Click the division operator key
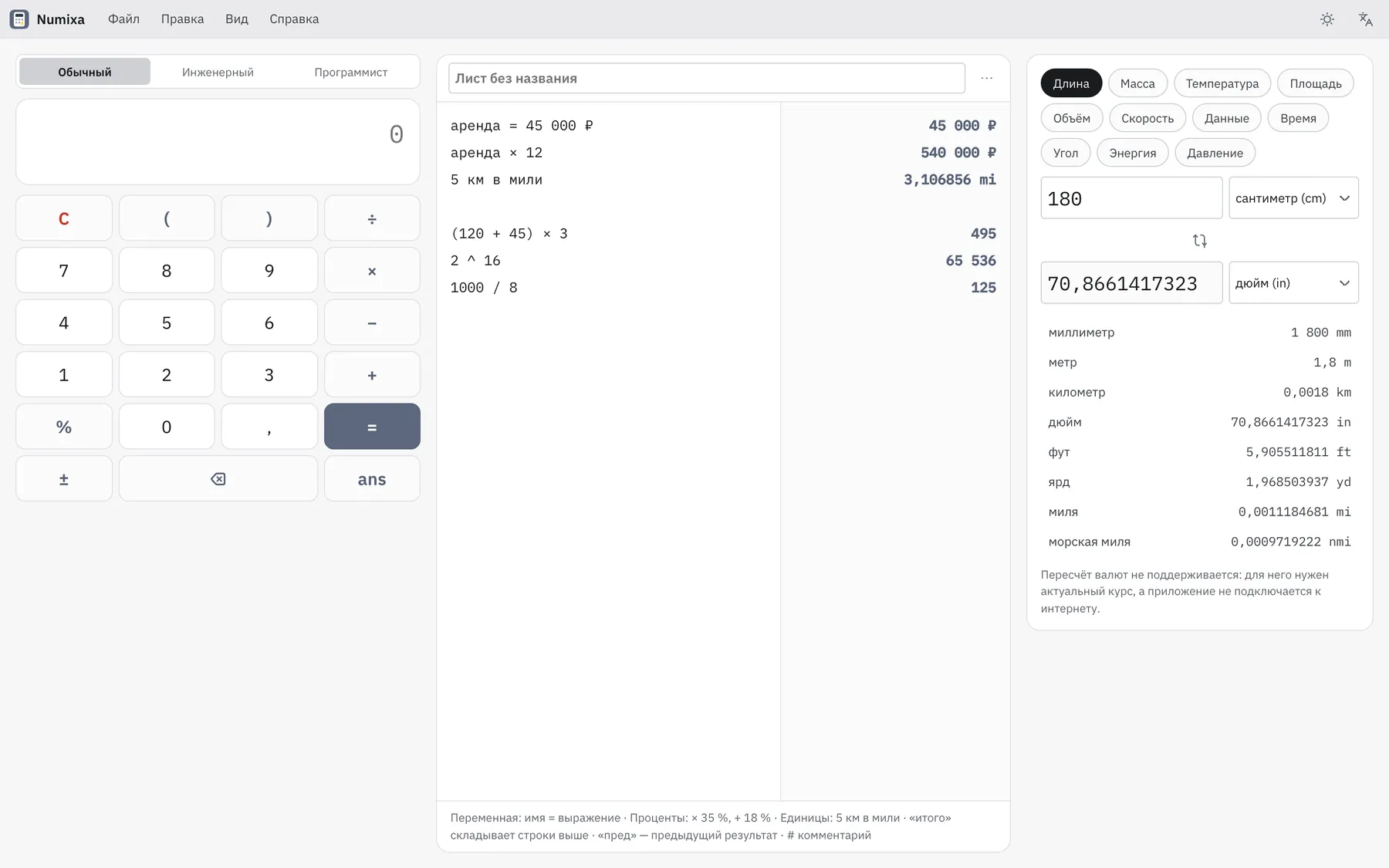The height and width of the screenshot is (868, 1389). tap(372, 219)
